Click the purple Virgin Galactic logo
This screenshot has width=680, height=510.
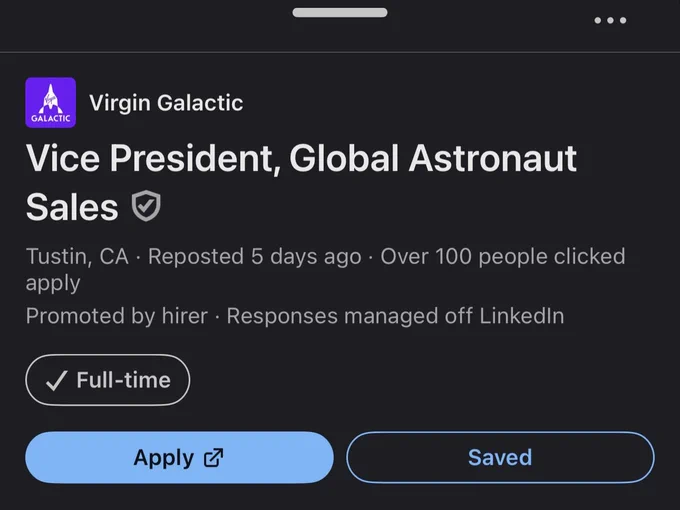click(51, 102)
